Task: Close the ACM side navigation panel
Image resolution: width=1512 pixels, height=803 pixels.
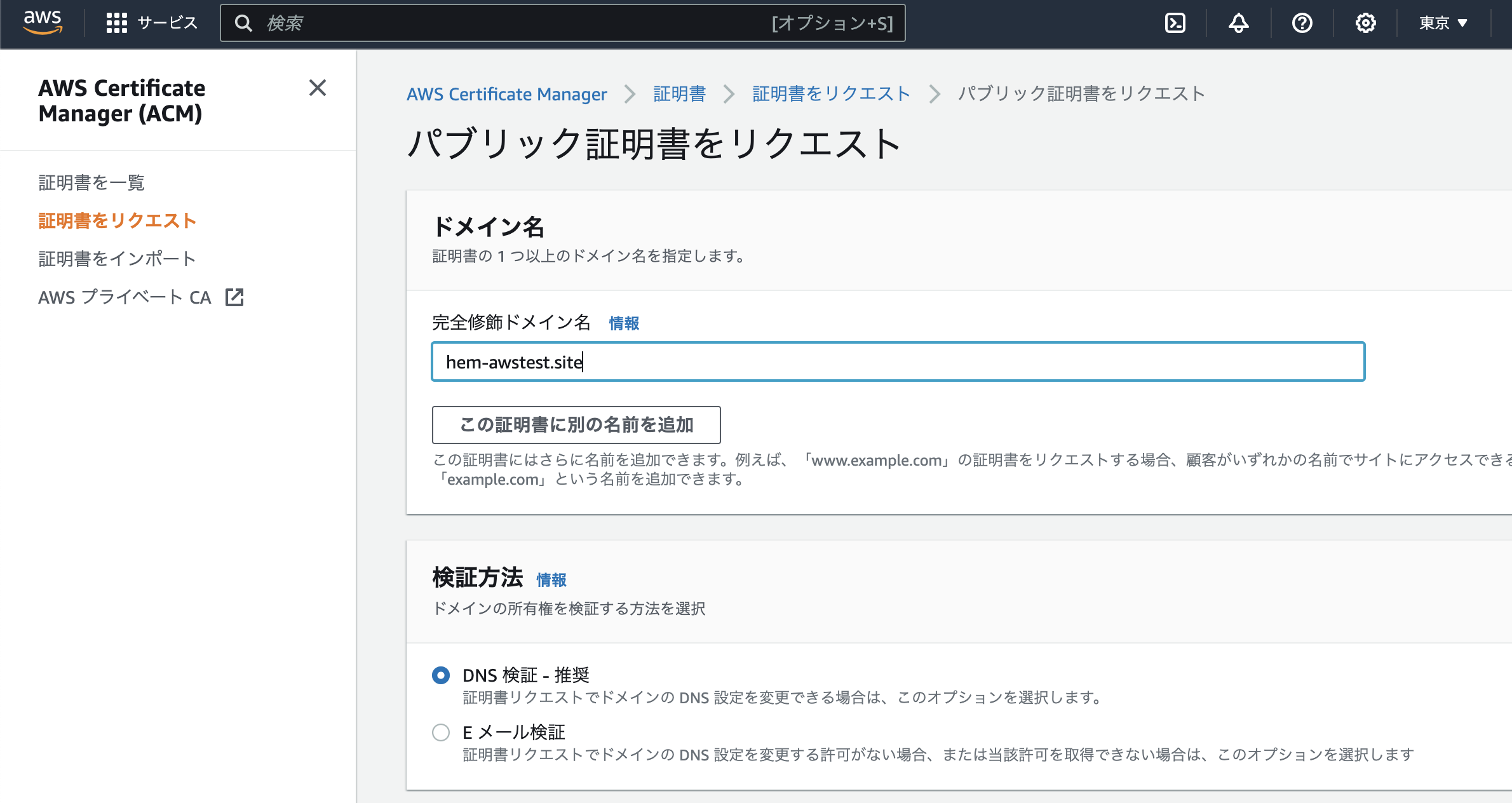Action: (317, 88)
